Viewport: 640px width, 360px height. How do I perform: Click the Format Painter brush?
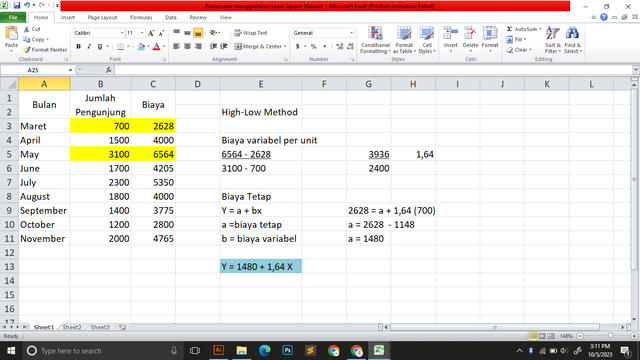(27, 50)
